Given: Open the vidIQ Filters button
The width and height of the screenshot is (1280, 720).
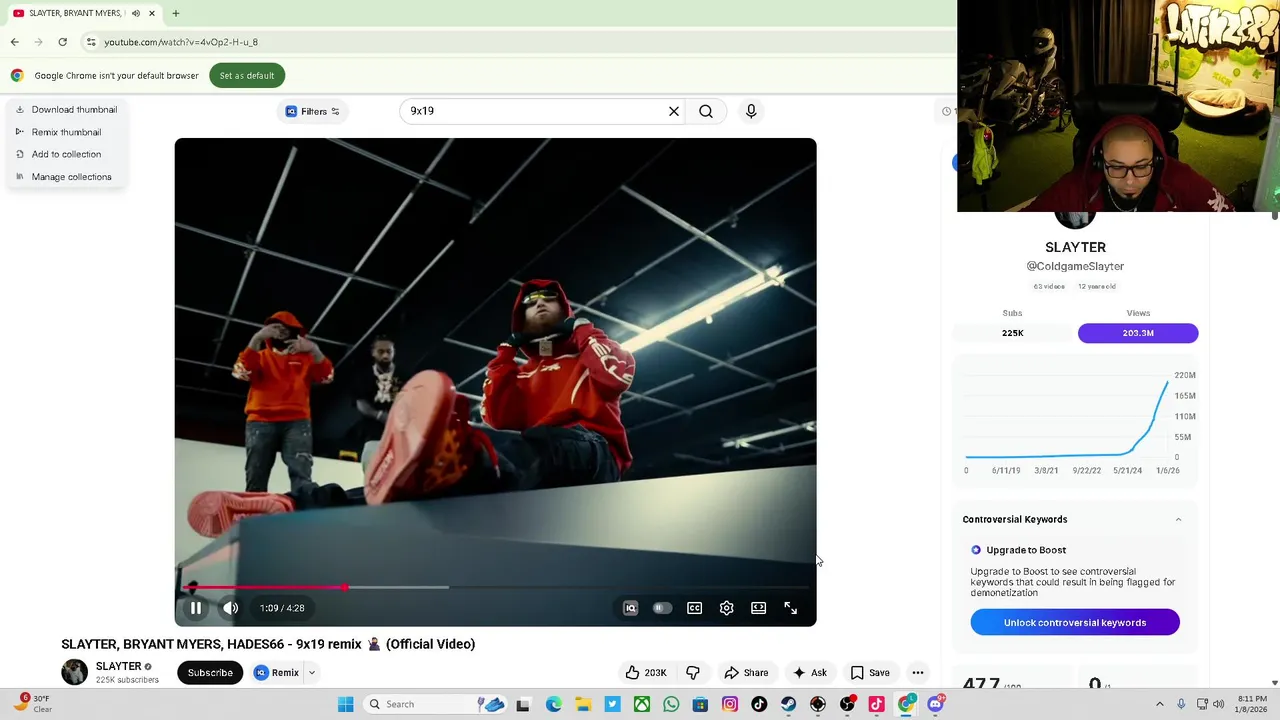Looking at the screenshot, I should [x=312, y=111].
